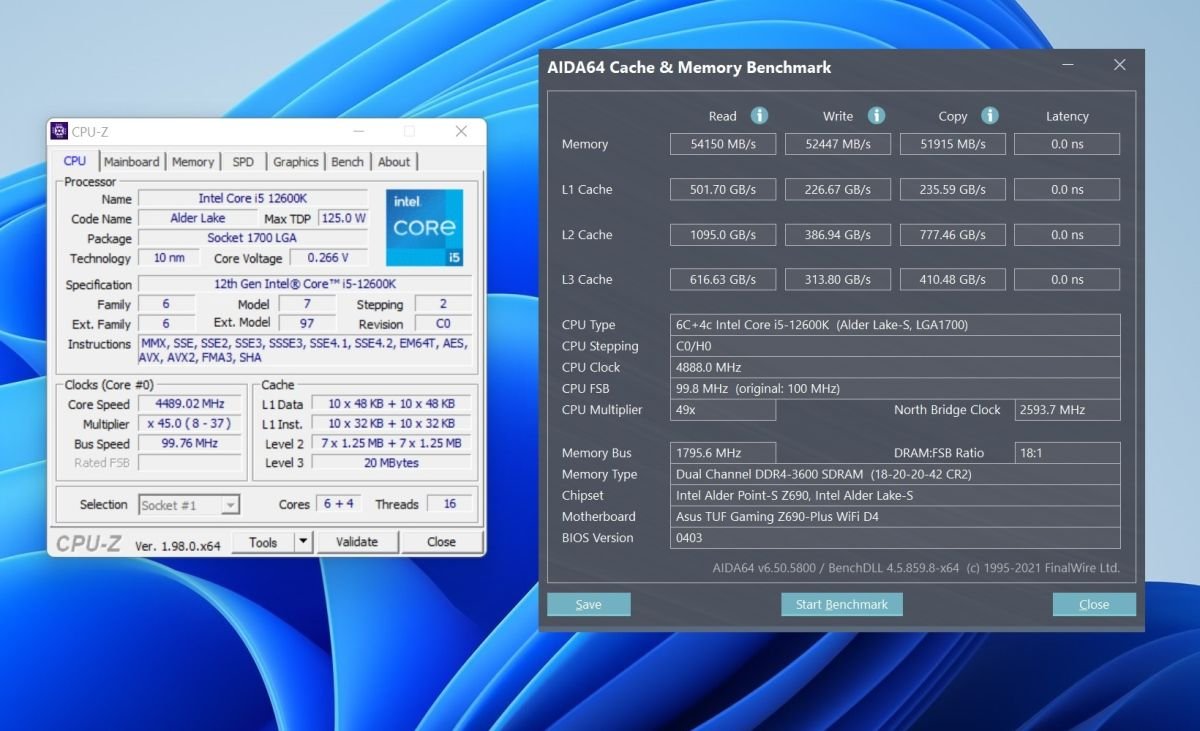The height and width of the screenshot is (731, 1200).
Task: Open the SPD tab in CPU-Z
Action: coord(243,161)
